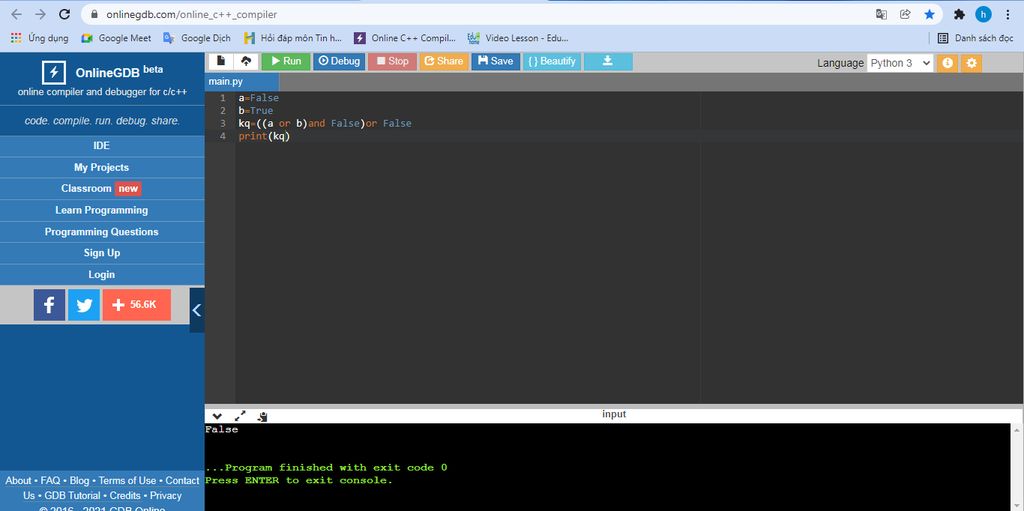The height and width of the screenshot is (511, 1024).
Task: Click code line print(kq)
Action: click(x=264, y=136)
